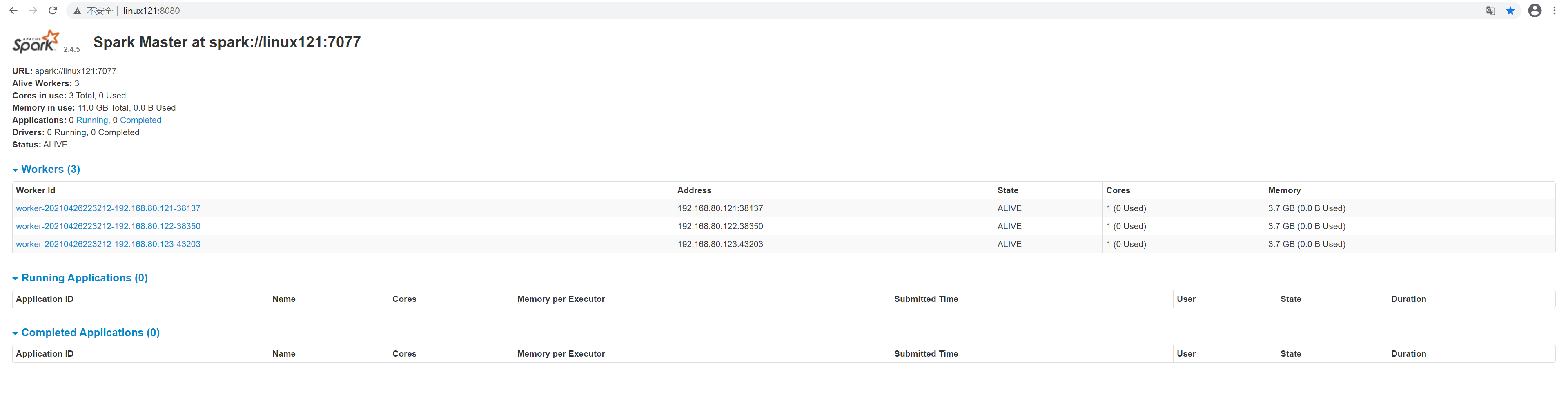Viewport: 1568px width, 395px height.
Task: Click the Drivers status line
Action: click(76, 133)
